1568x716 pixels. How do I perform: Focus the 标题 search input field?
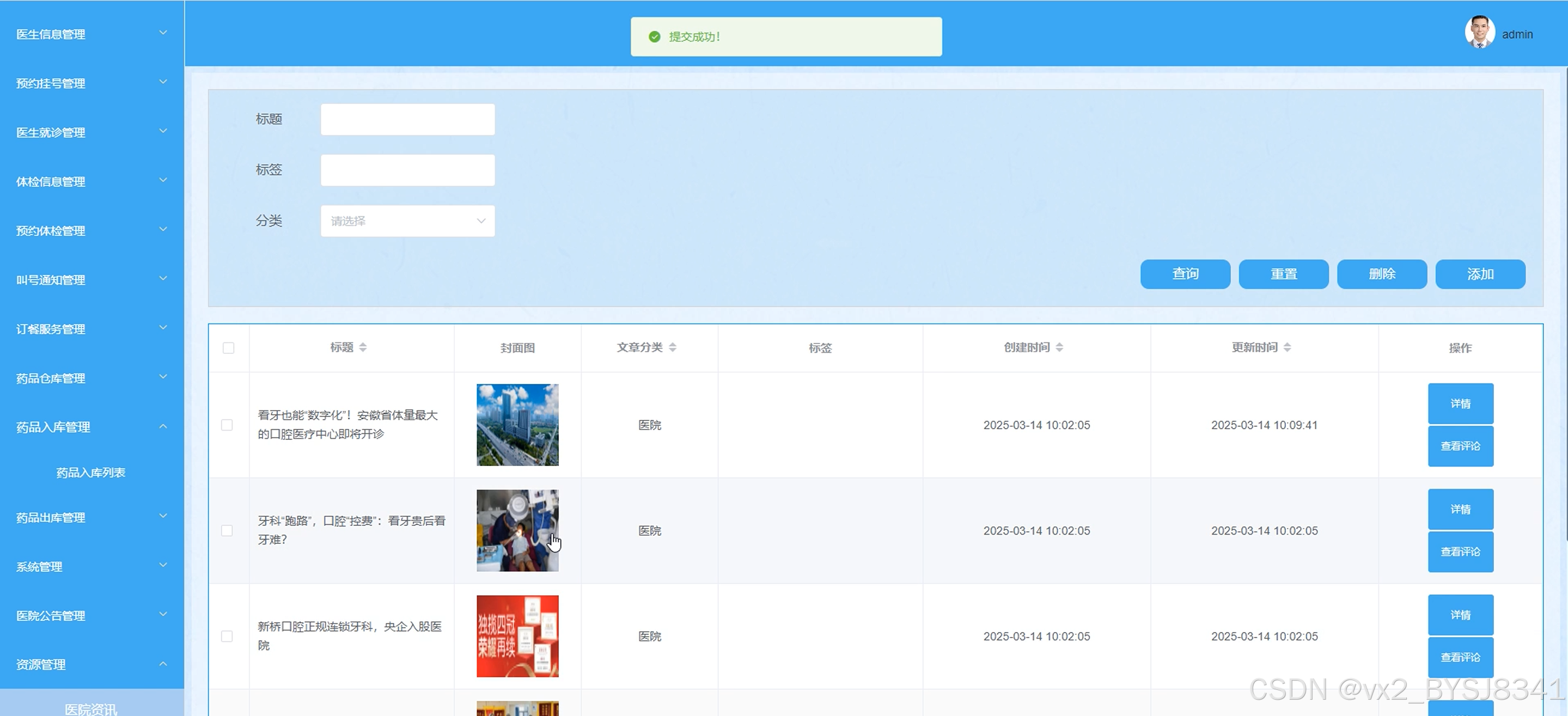[x=407, y=119]
